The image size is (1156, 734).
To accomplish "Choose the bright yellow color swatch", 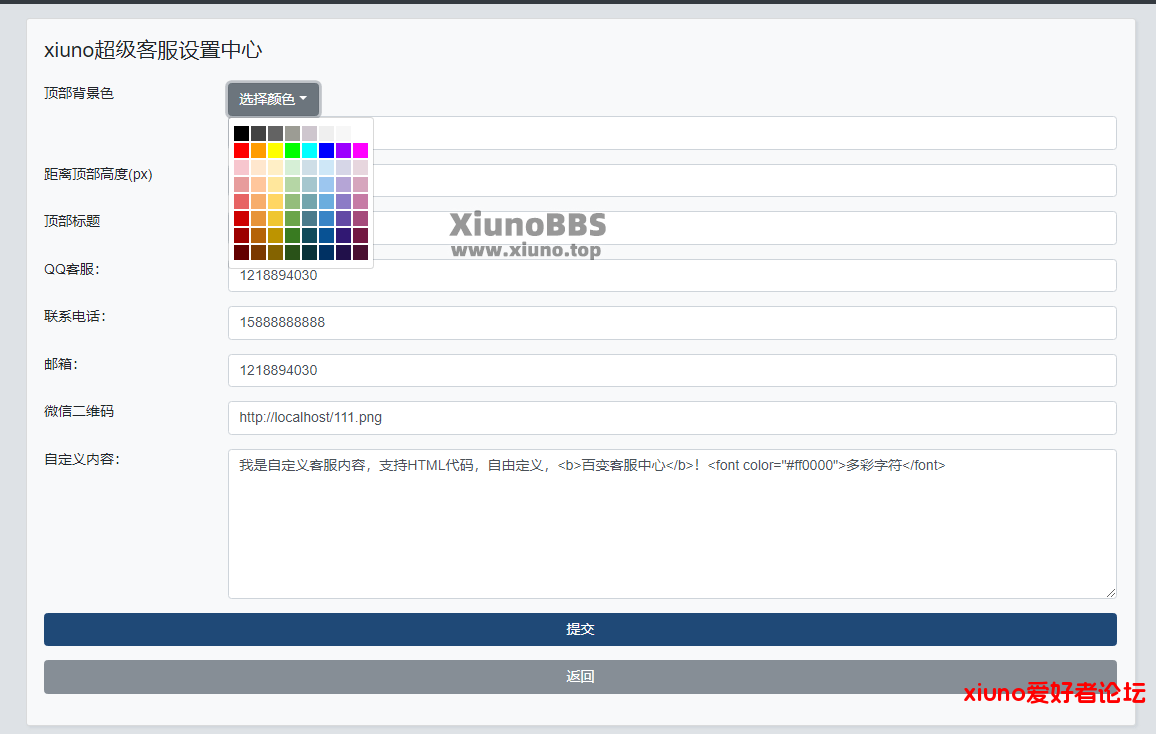I will click(x=275, y=150).
